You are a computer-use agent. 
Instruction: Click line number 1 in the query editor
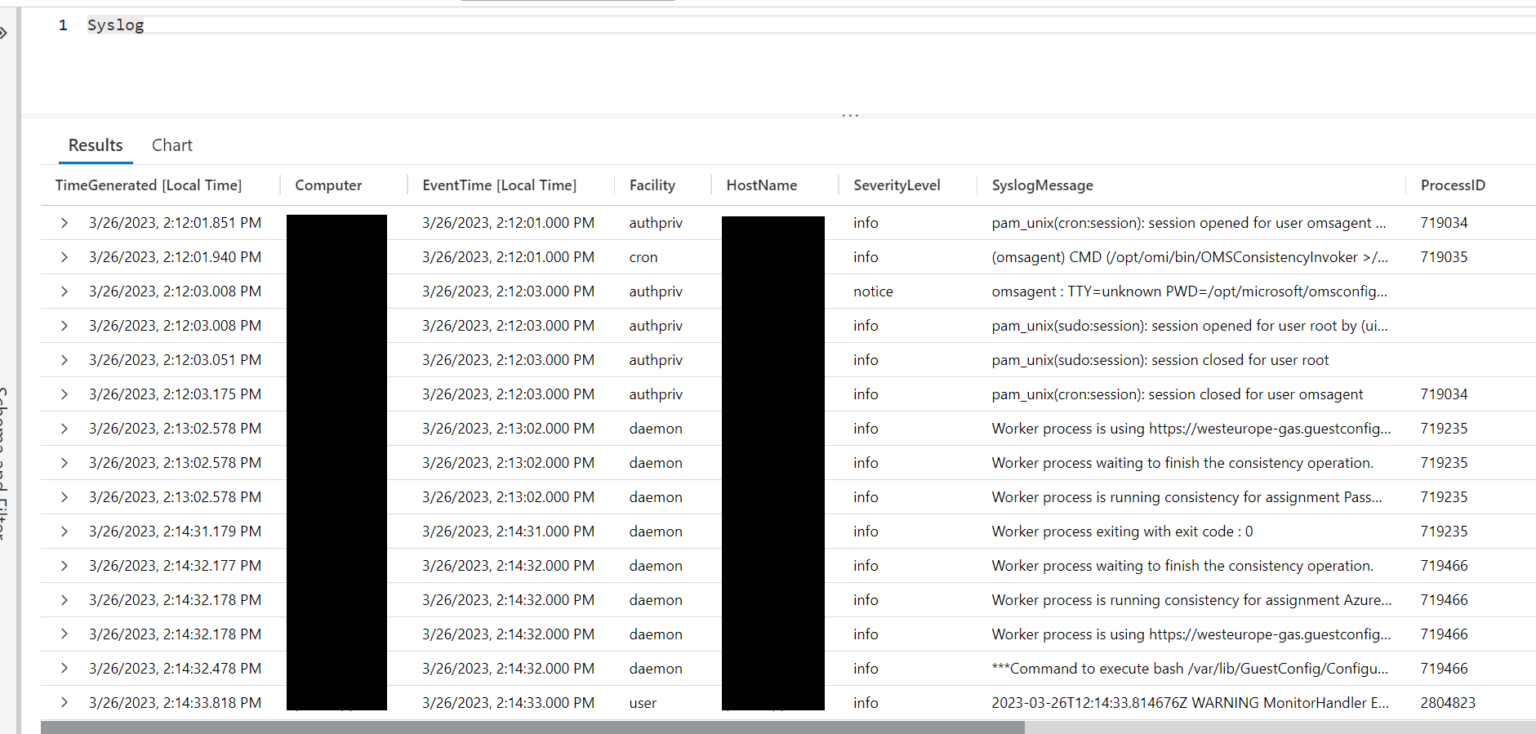(x=62, y=24)
